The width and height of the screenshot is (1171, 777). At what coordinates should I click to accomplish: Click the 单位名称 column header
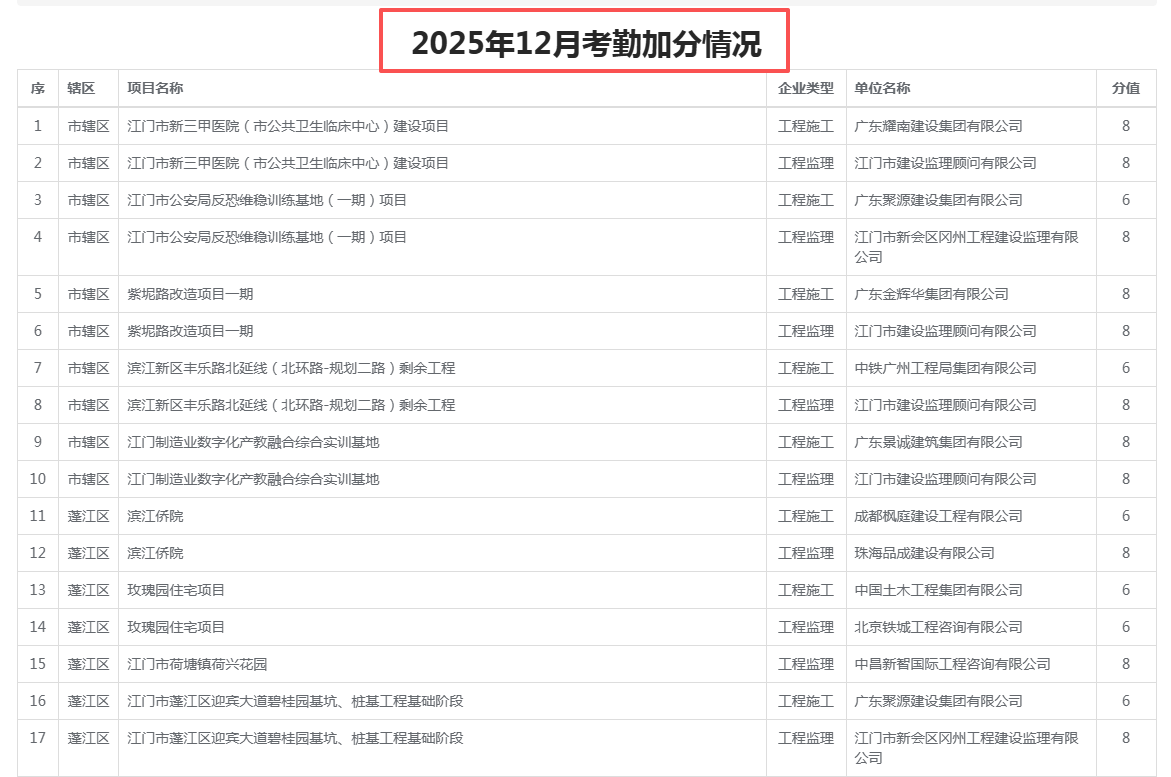[x=882, y=88]
